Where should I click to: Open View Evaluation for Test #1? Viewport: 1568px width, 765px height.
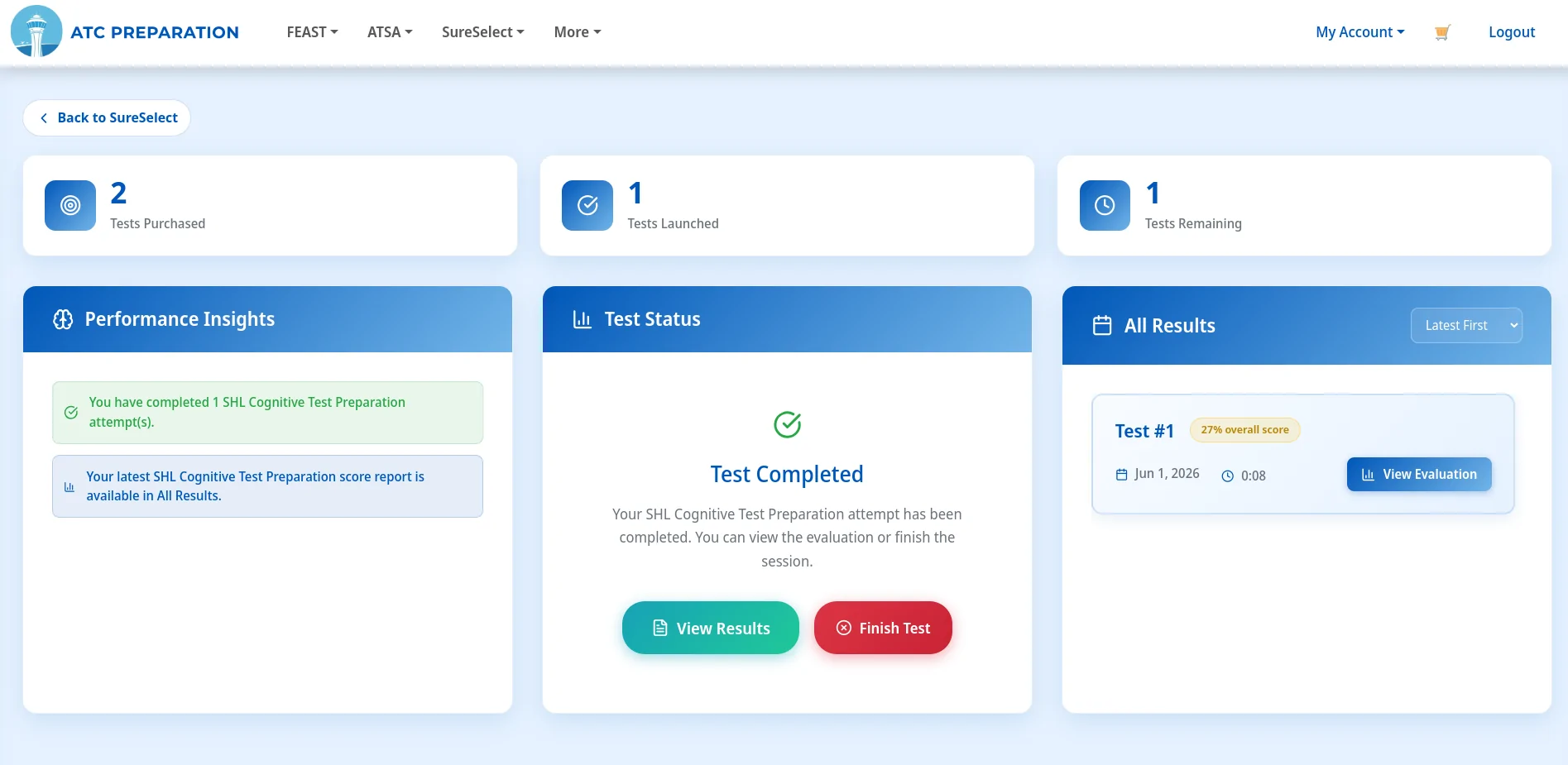tap(1419, 474)
